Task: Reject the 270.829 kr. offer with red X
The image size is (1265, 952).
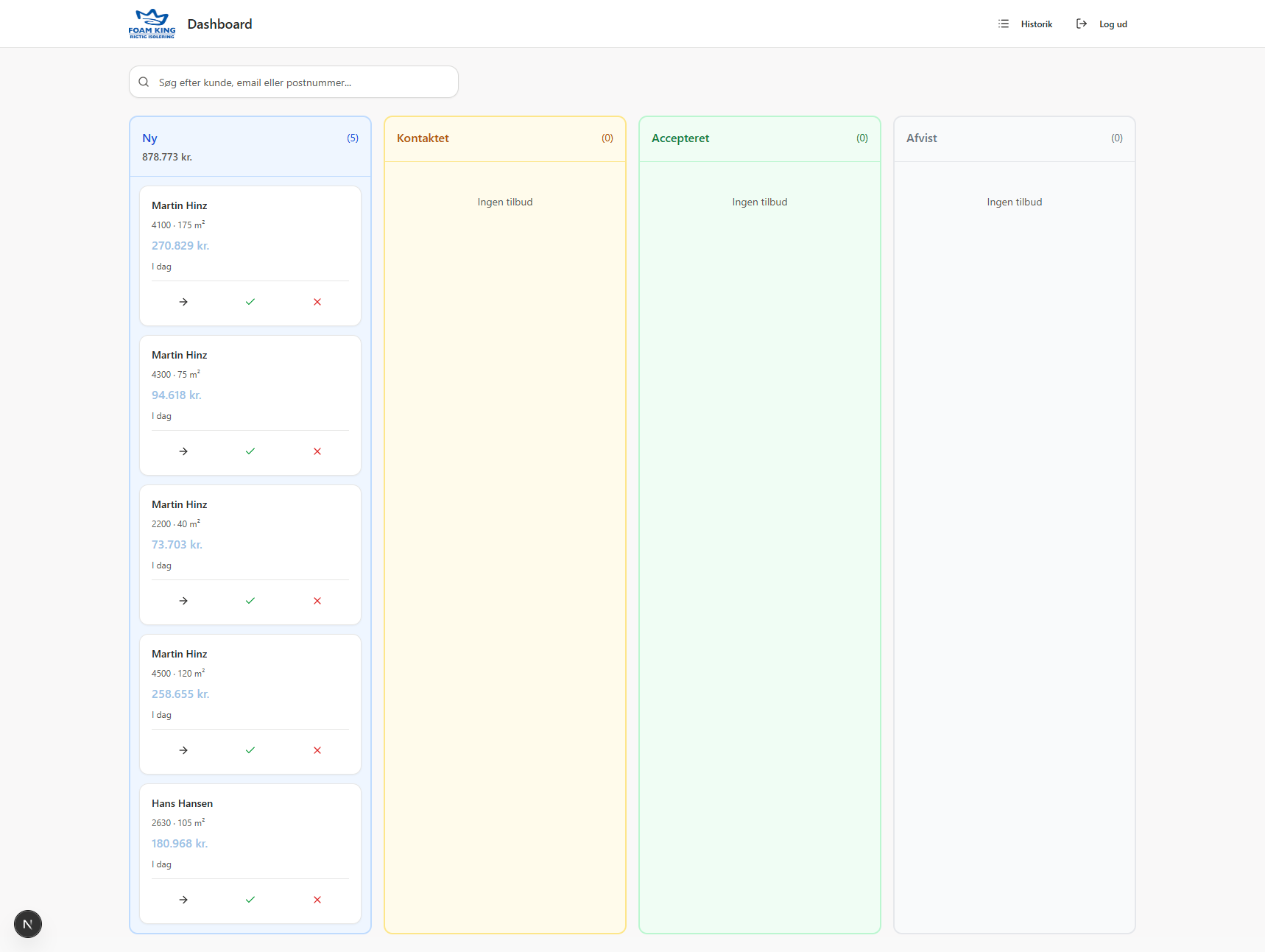Action: tap(317, 302)
